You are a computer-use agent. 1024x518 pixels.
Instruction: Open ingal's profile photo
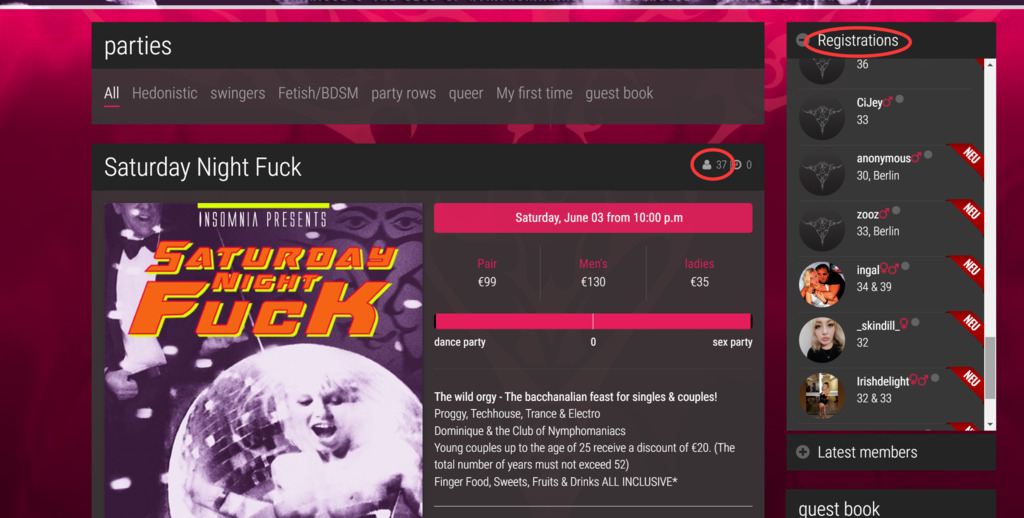822,283
